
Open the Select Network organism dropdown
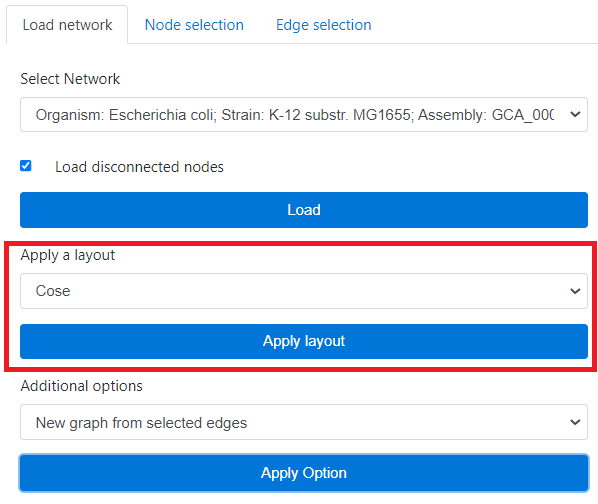[x=304, y=114]
